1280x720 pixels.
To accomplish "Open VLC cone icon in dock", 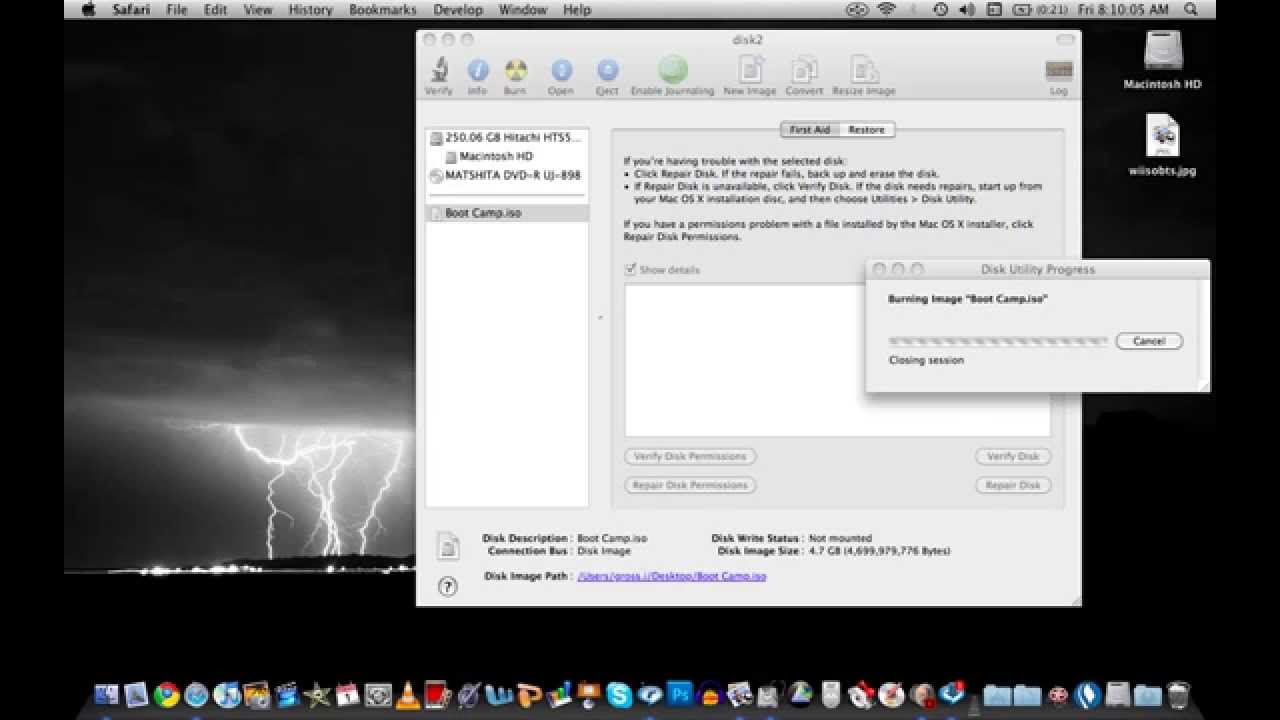I will [x=408, y=695].
